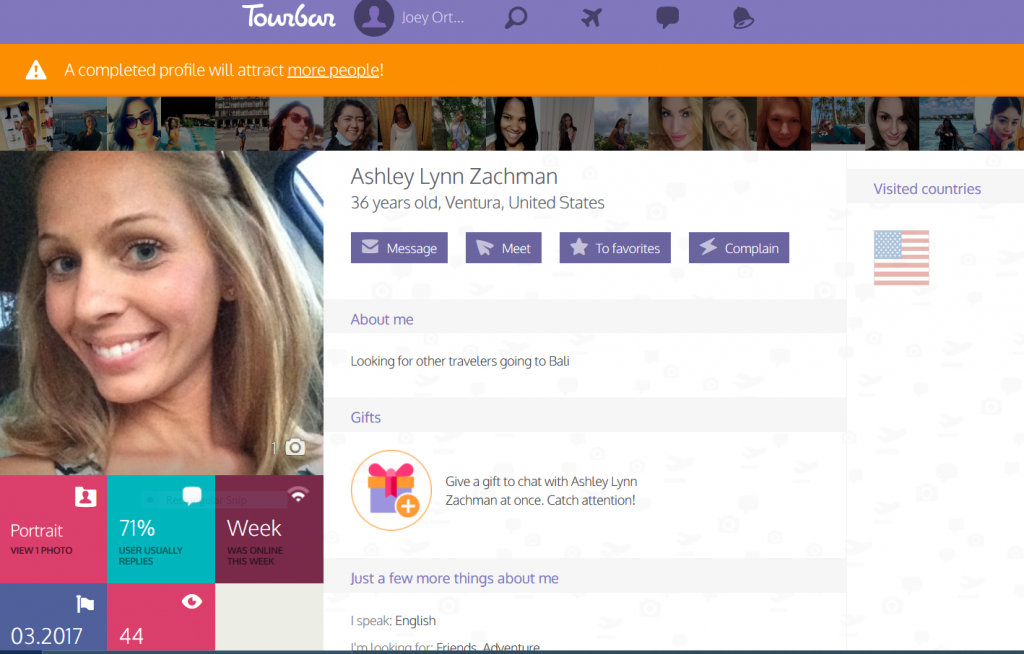
Task: Click the 71% user usually replies tile
Action: tap(161, 529)
